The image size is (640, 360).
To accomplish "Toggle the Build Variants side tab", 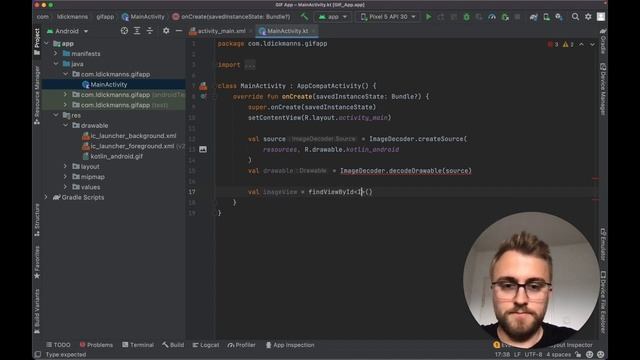I will point(37,311).
